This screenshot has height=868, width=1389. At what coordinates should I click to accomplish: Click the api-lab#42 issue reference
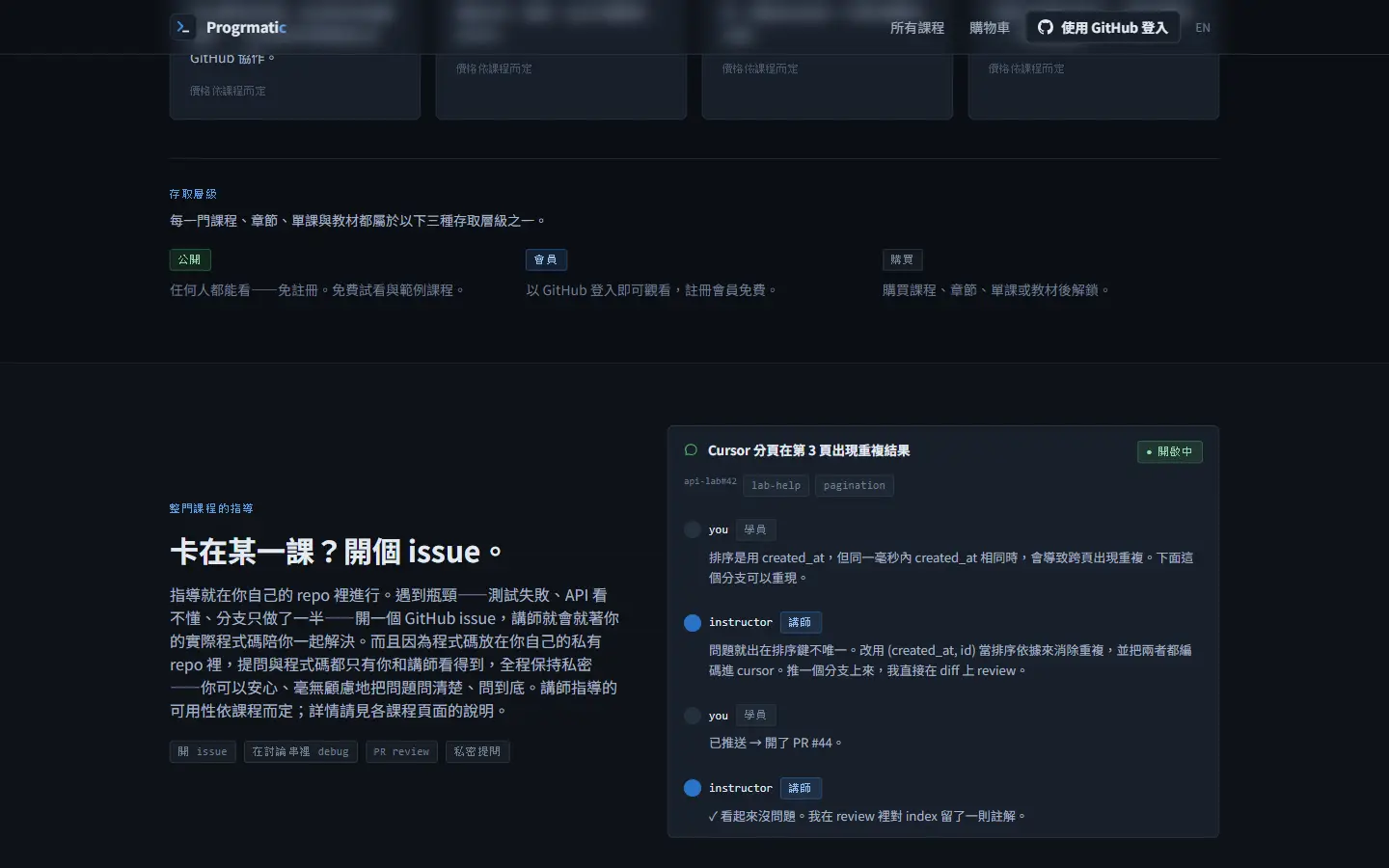pyautogui.click(x=710, y=481)
